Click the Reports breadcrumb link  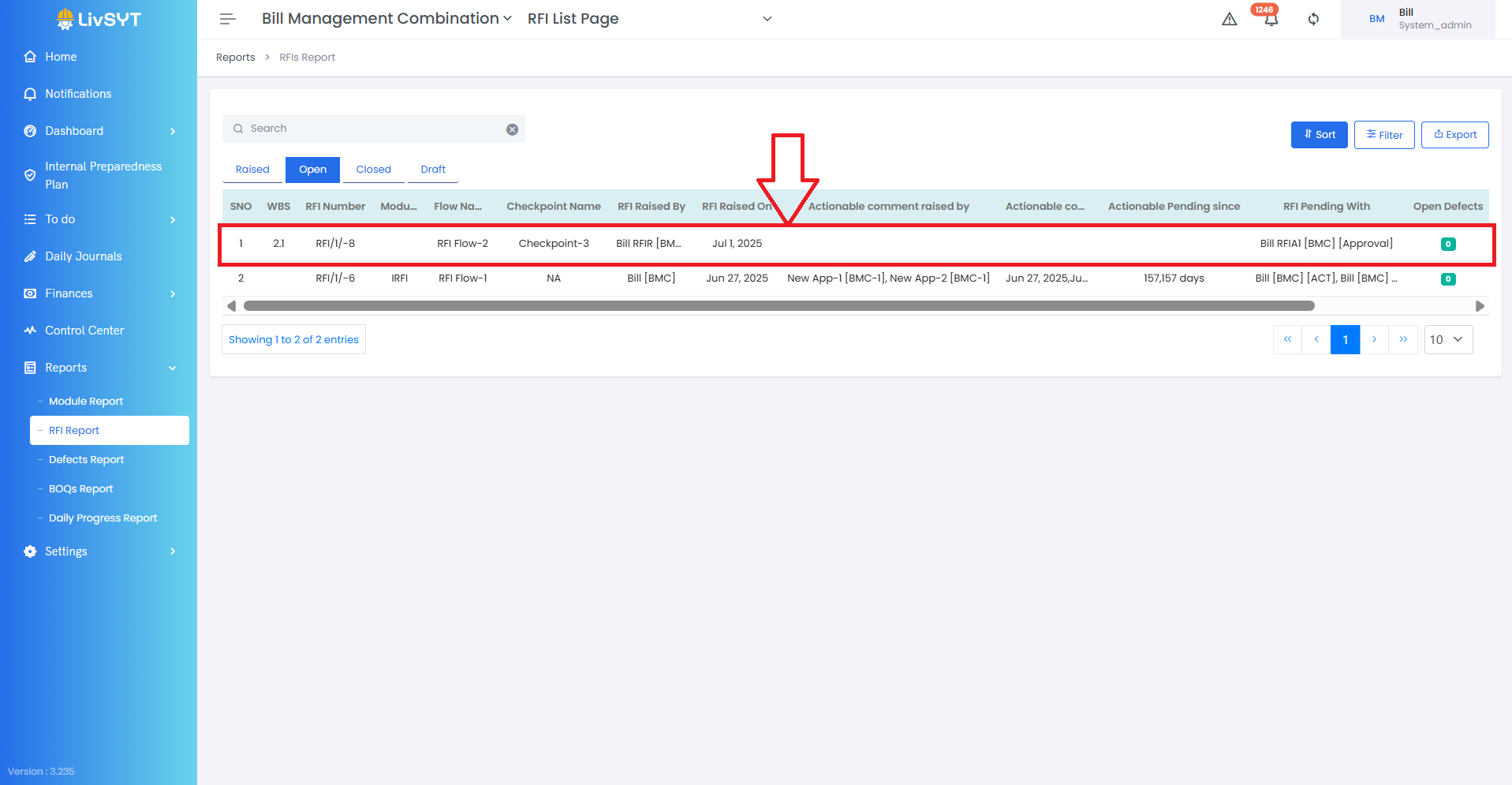(236, 58)
